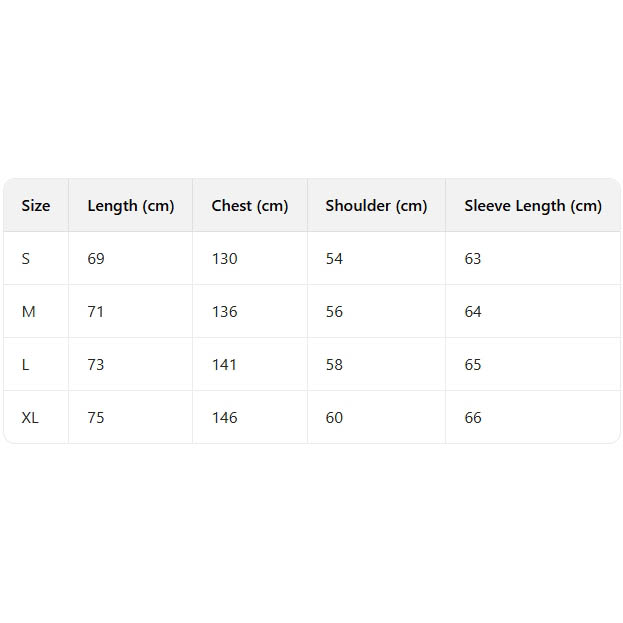The height and width of the screenshot is (623, 623).
Task: Click the length value 69
Action: [96, 259]
